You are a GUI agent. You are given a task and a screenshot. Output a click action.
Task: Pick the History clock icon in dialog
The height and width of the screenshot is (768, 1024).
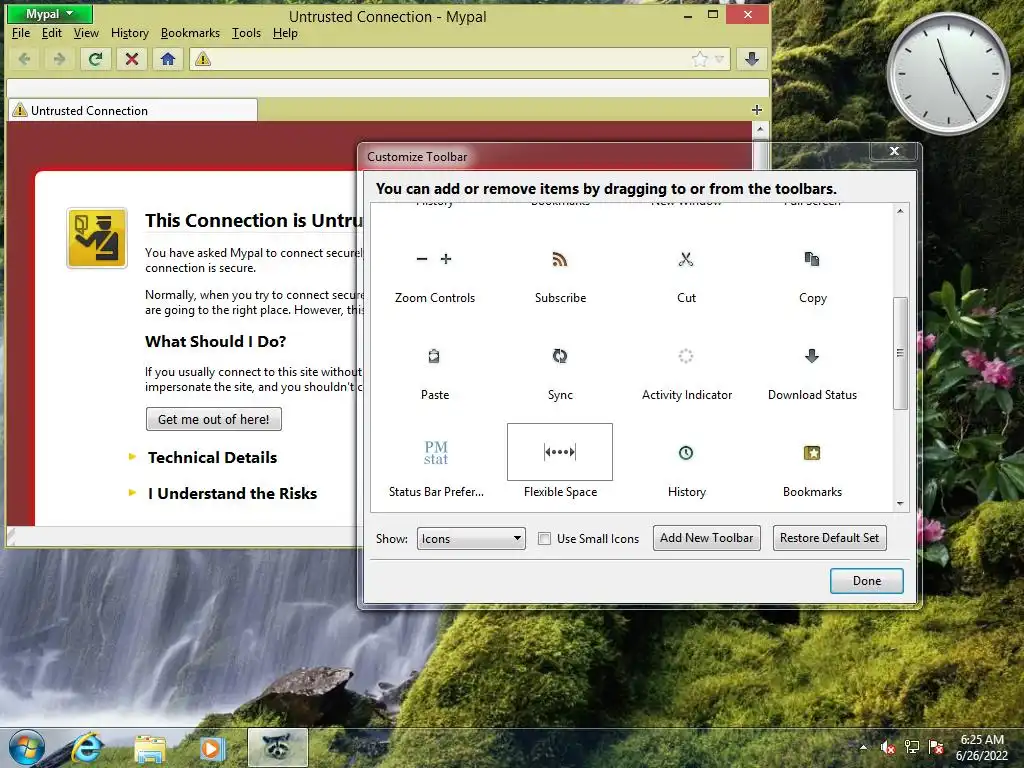click(686, 453)
